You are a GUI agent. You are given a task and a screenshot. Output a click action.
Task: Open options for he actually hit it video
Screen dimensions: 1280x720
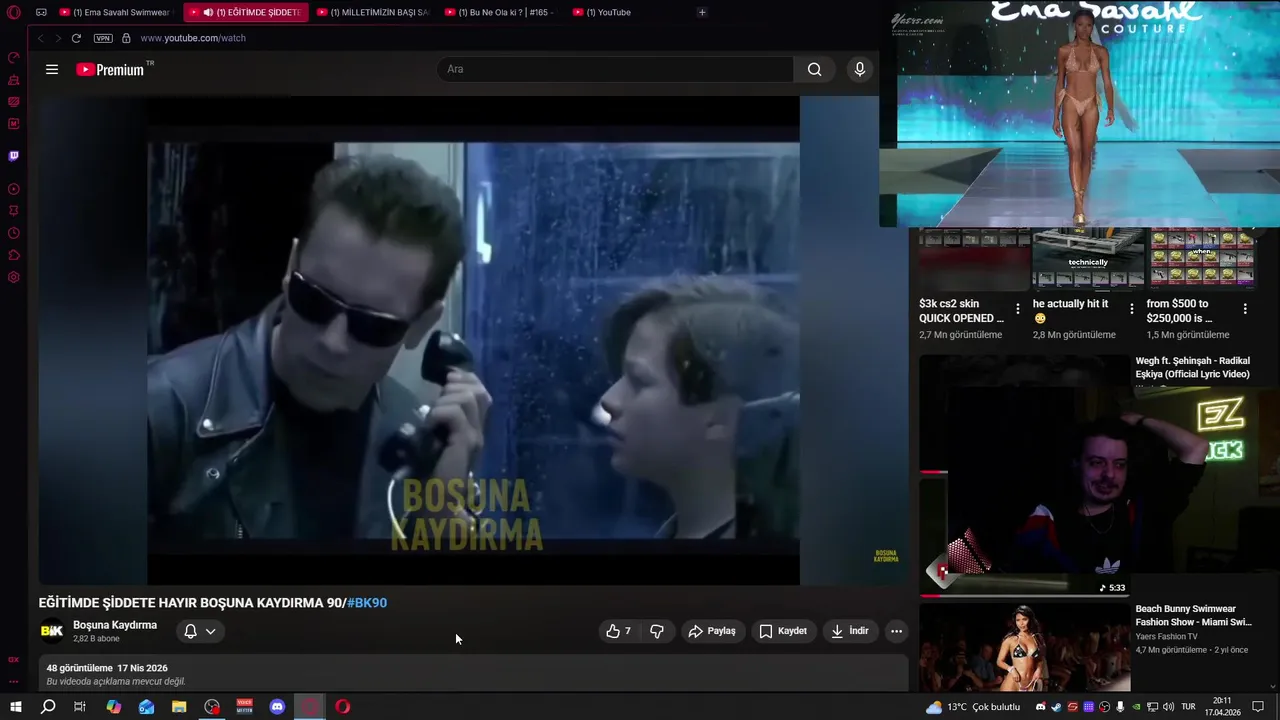(1131, 309)
